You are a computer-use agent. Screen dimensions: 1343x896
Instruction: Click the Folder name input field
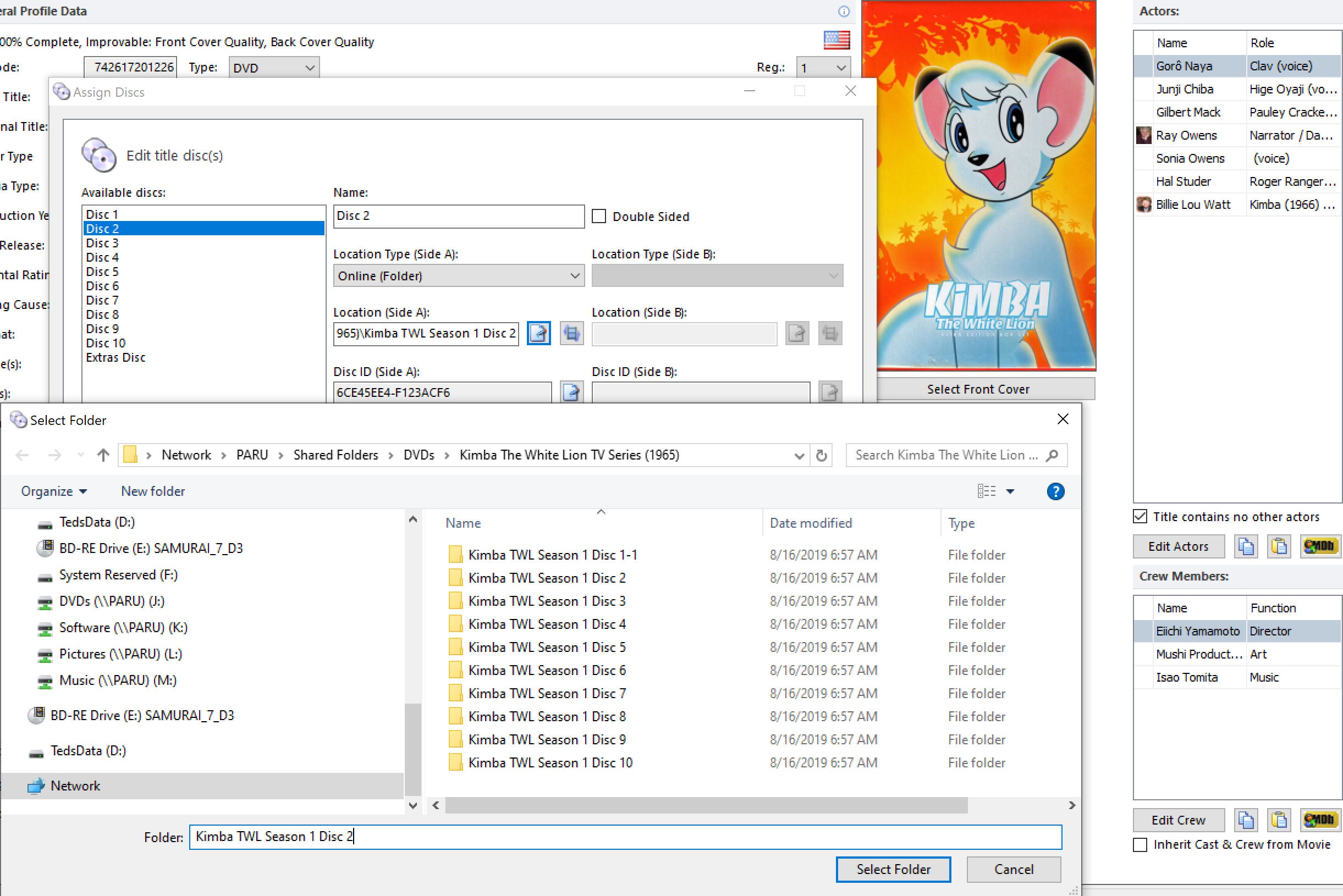point(625,837)
